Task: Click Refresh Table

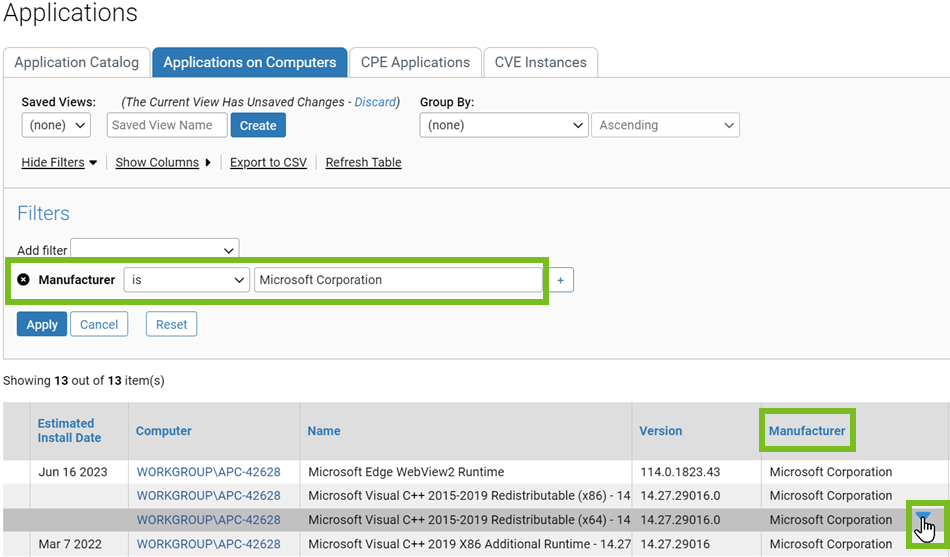Action: coord(364,162)
